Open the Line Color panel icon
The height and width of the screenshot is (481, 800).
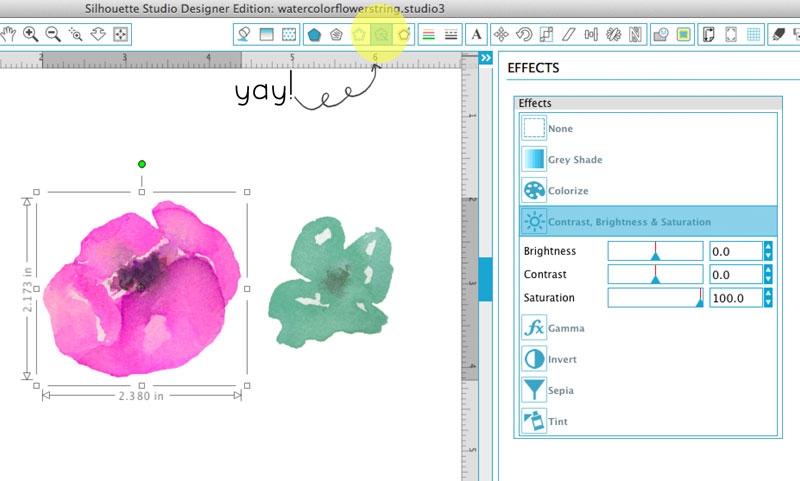[429, 34]
